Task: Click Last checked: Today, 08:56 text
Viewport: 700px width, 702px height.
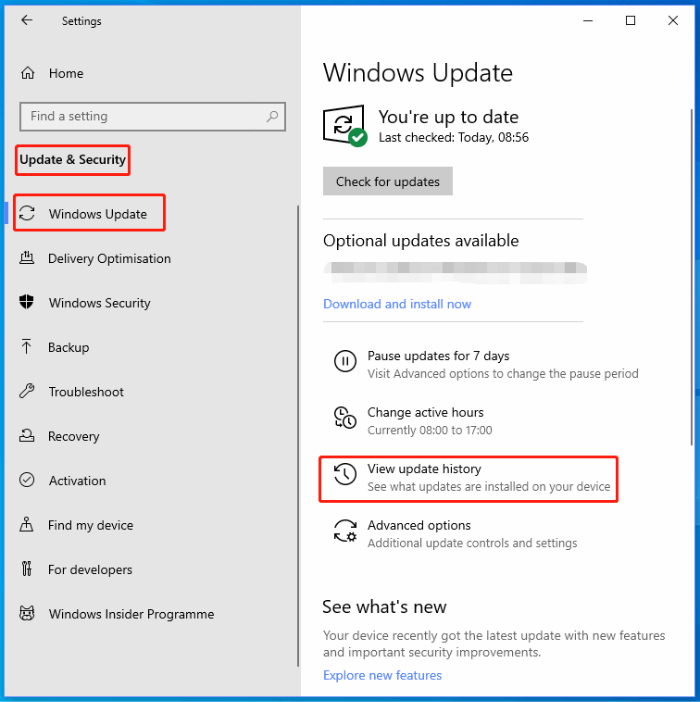Action: click(453, 137)
